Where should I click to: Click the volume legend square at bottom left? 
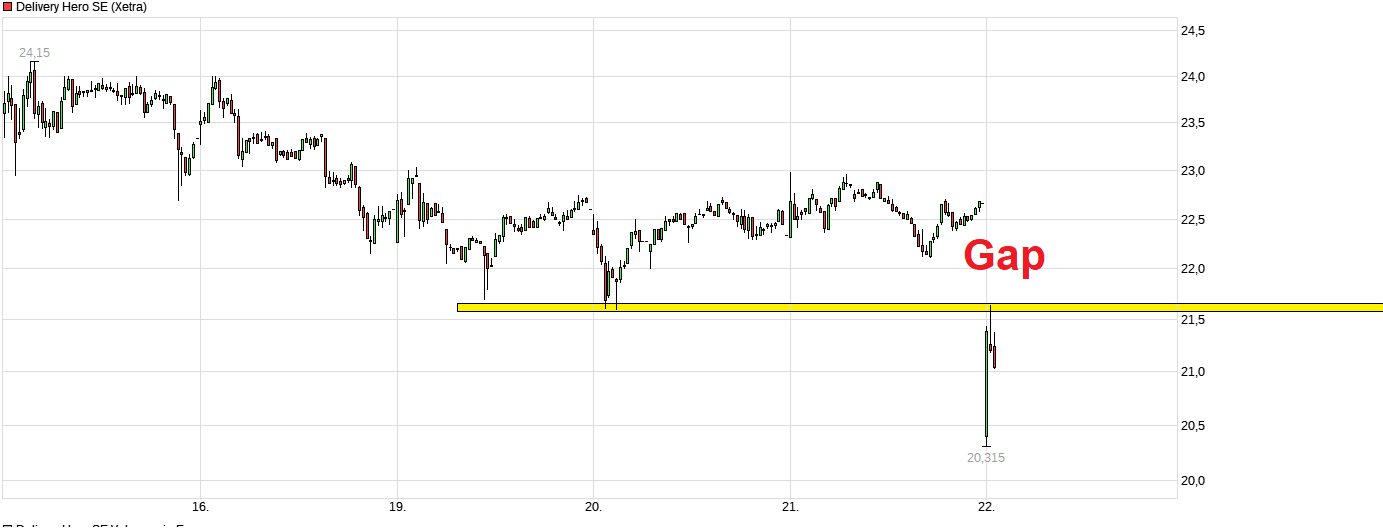[8, 527]
